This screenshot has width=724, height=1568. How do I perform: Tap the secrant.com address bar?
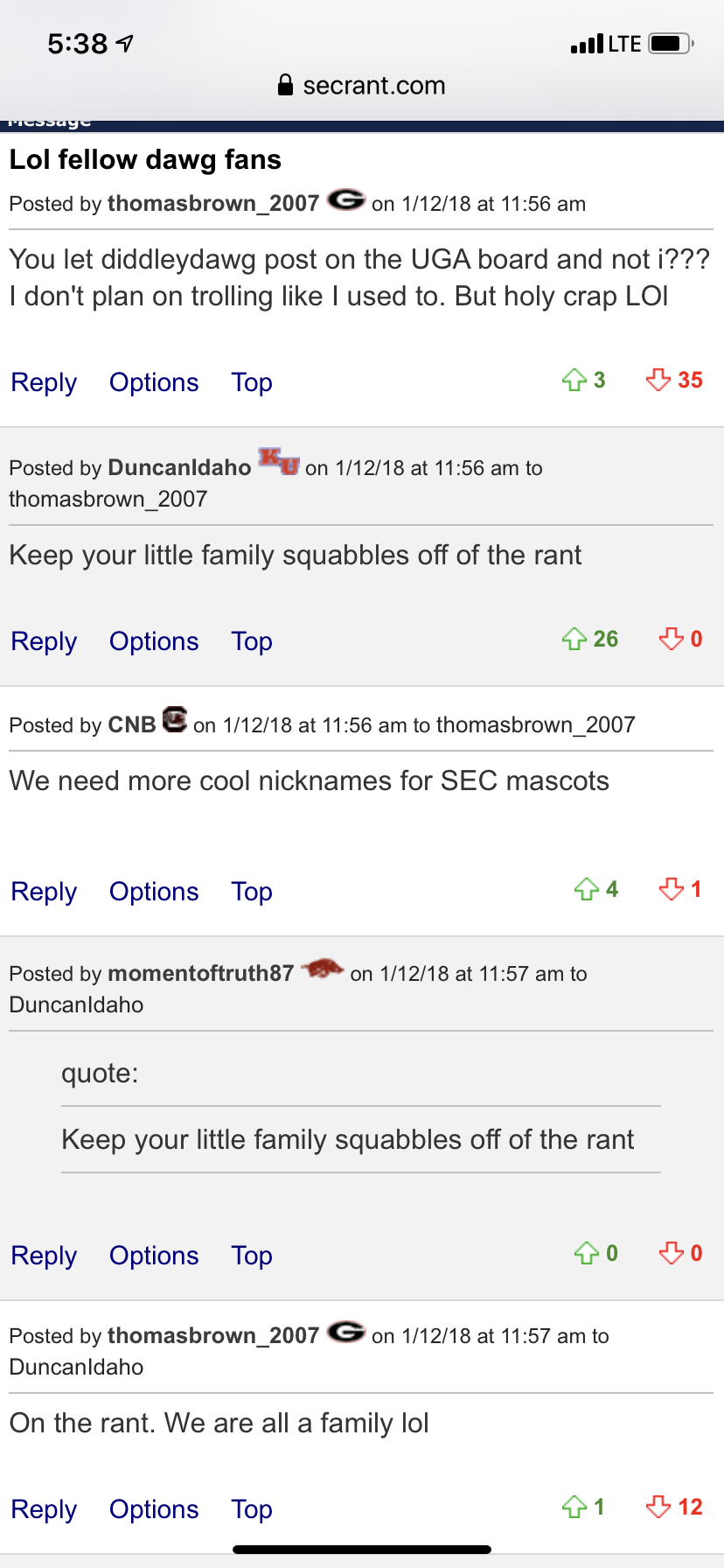click(x=362, y=85)
